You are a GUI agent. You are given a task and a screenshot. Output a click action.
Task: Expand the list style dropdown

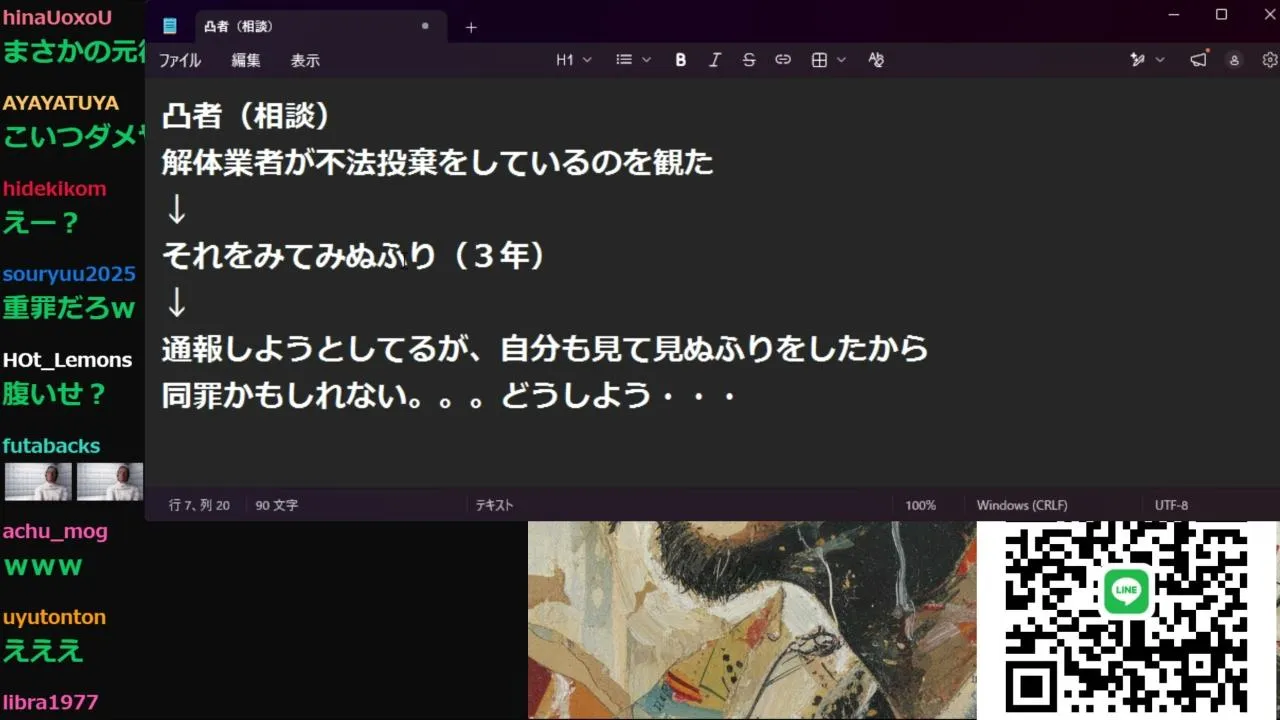point(633,60)
